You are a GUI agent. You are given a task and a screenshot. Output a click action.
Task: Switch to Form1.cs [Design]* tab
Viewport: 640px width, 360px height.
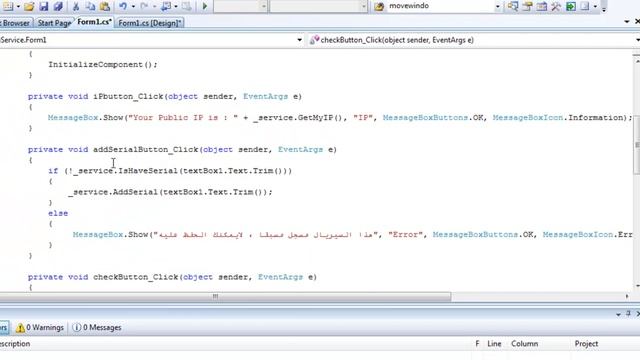click(150, 23)
